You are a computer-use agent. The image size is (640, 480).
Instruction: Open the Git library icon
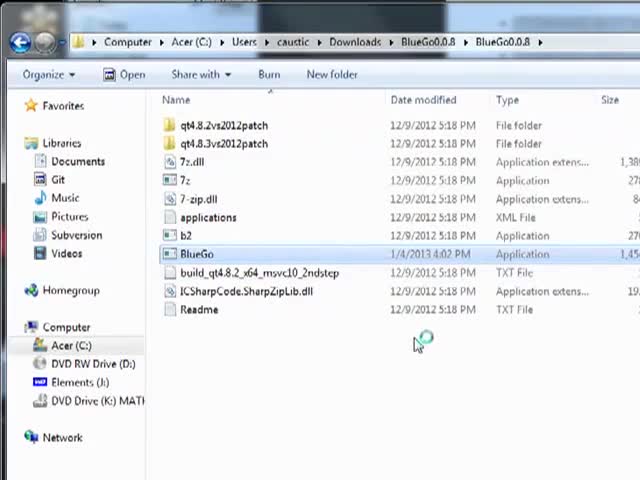[40, 180]
